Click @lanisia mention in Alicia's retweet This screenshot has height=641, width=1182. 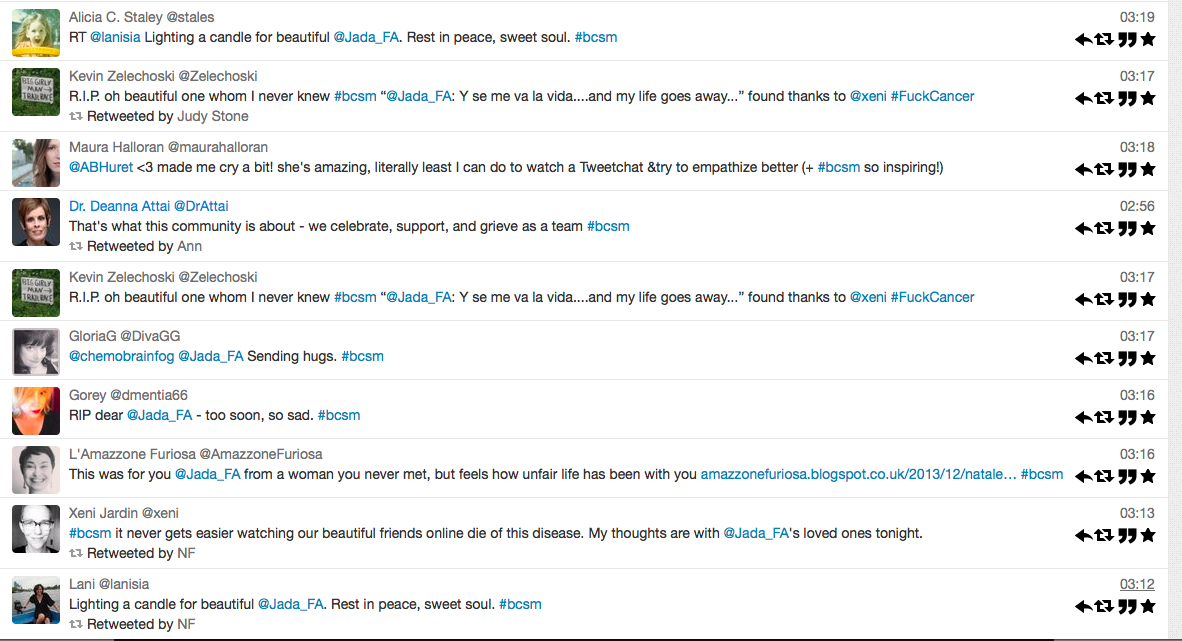coord(115,37)
